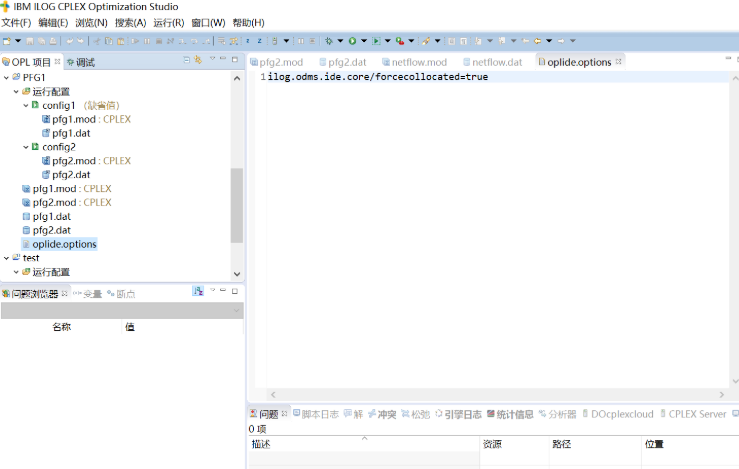The height and width of the screenshot is (469, 739).
Task: Click the Paste clipboard toolbar icon
Action: click(121, 41)
